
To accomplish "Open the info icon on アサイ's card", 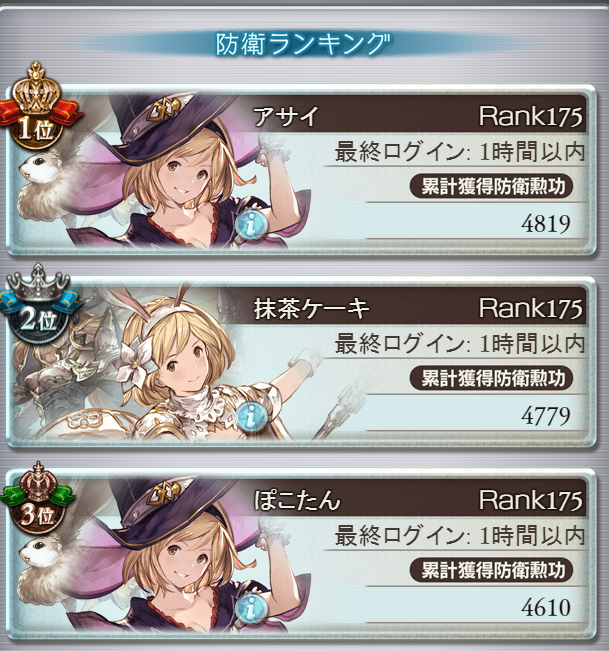I will coord(251,225).
